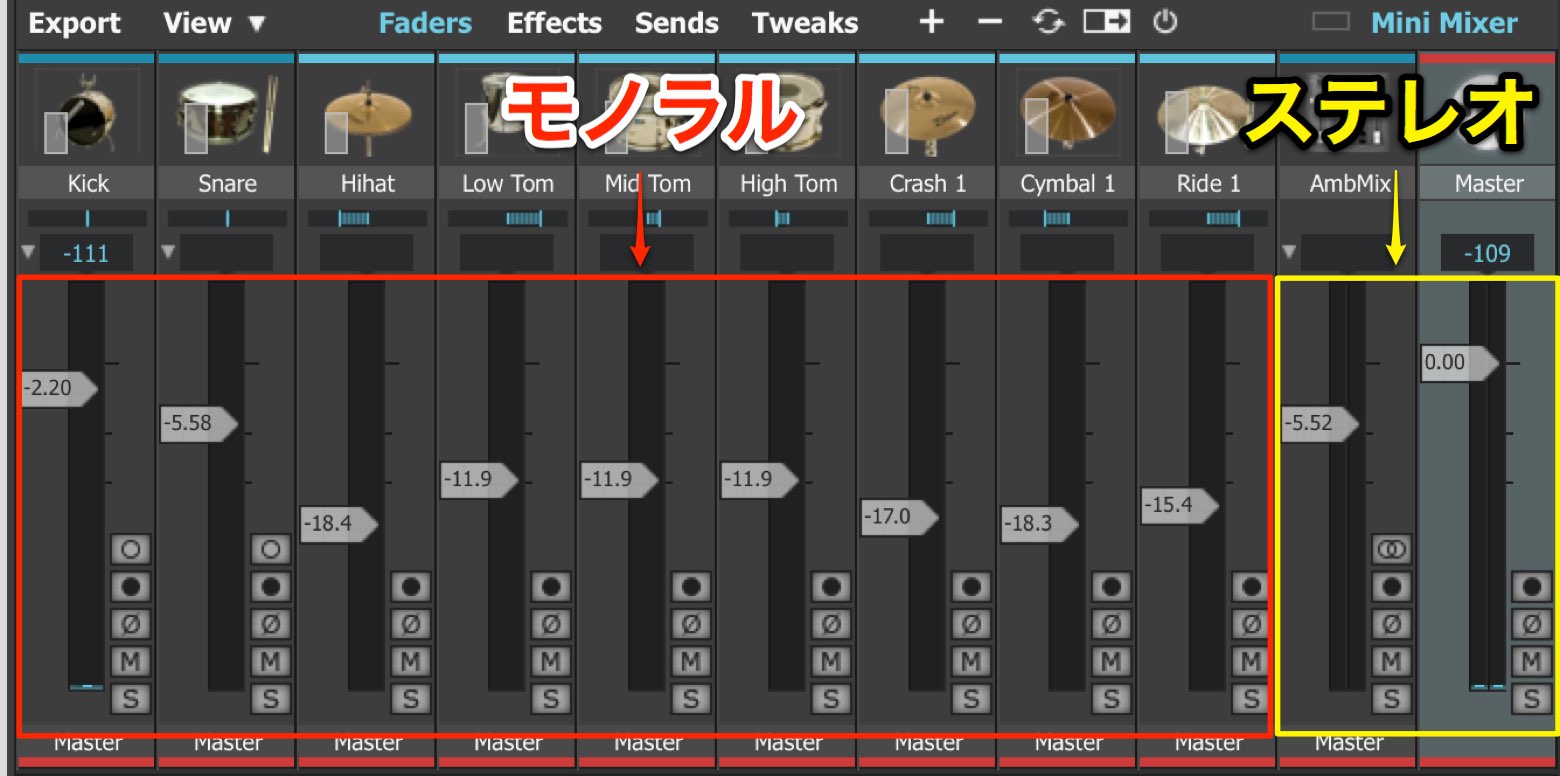Toggle phase invert on Snare channel
The height and width of the screenshot is (776, 1560).
pyautogui.click(x=270, y=624)
